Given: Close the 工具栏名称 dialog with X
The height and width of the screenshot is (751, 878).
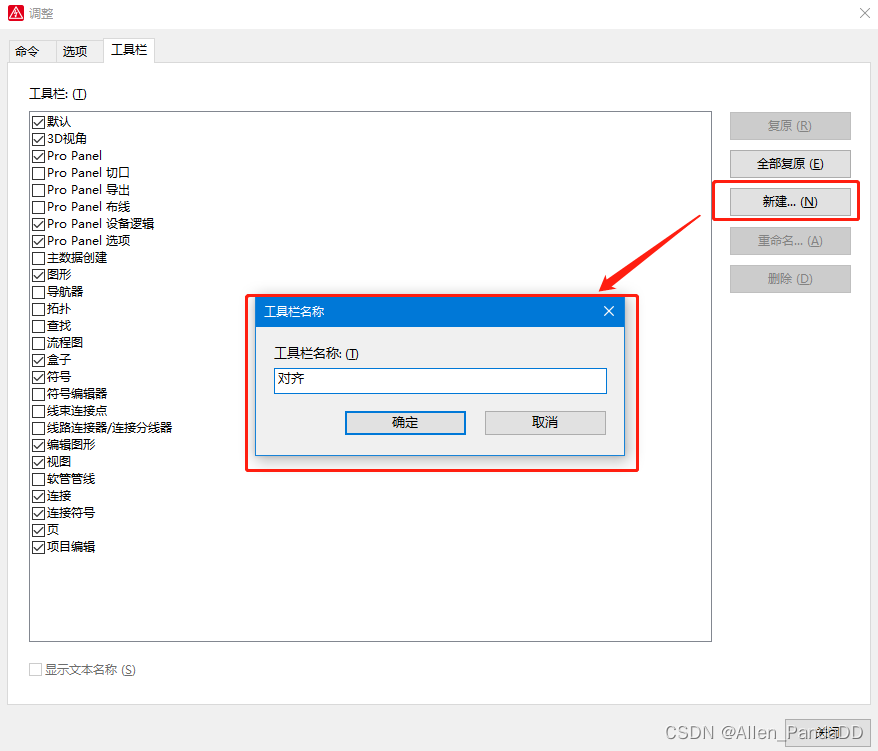Looking at the screenshot, I should coord(609,311).
